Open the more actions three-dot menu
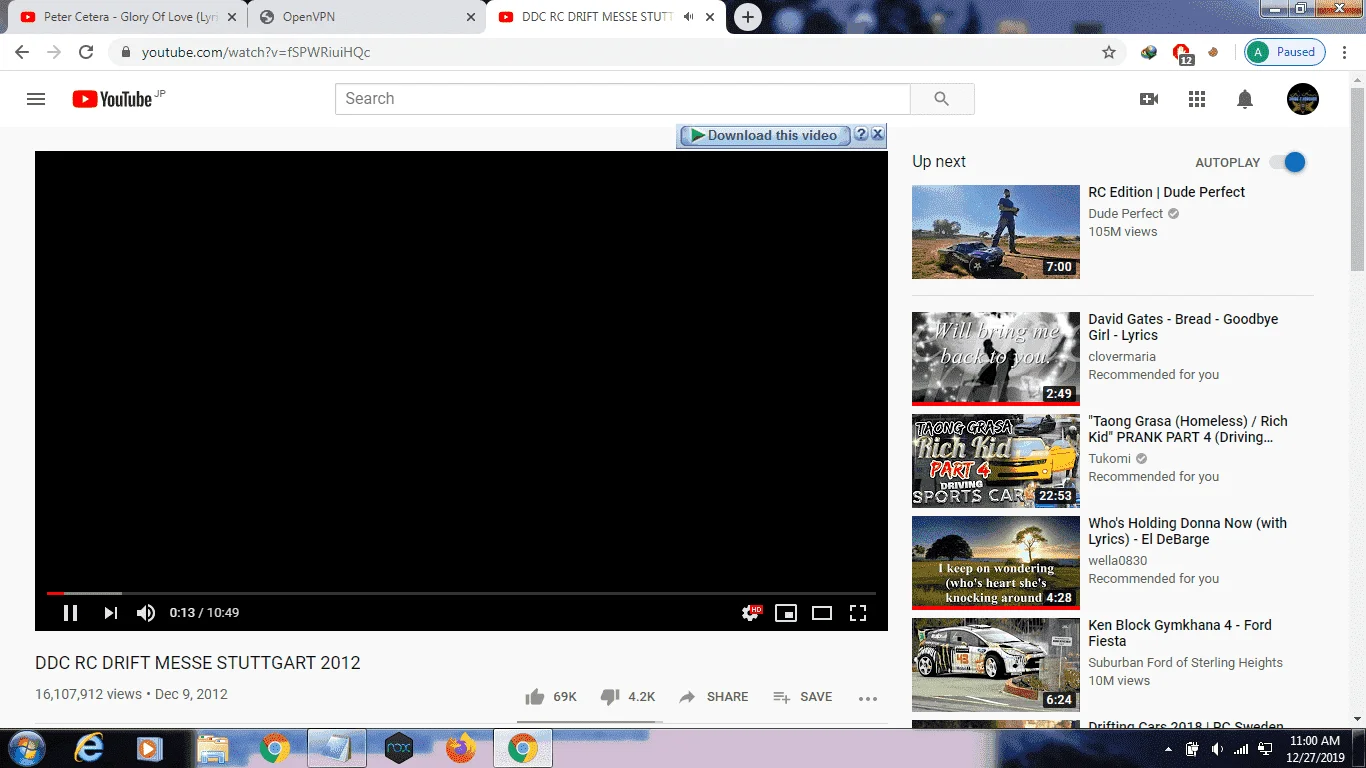The width and height of the screenshot is (1366, 768). point(868,698)
